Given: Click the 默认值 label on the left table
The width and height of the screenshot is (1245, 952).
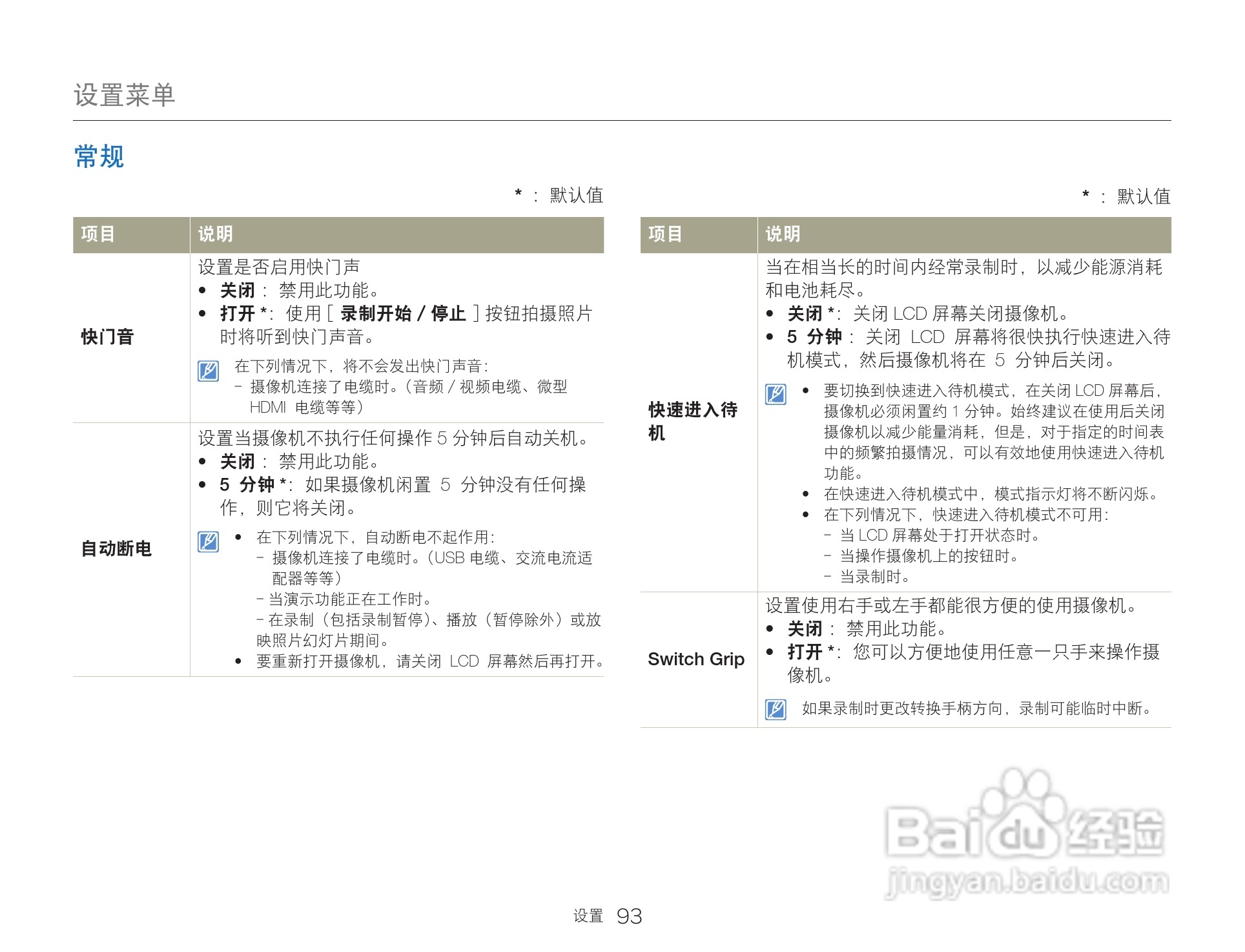Looking at the screenshot, I should tap(575, 195).
